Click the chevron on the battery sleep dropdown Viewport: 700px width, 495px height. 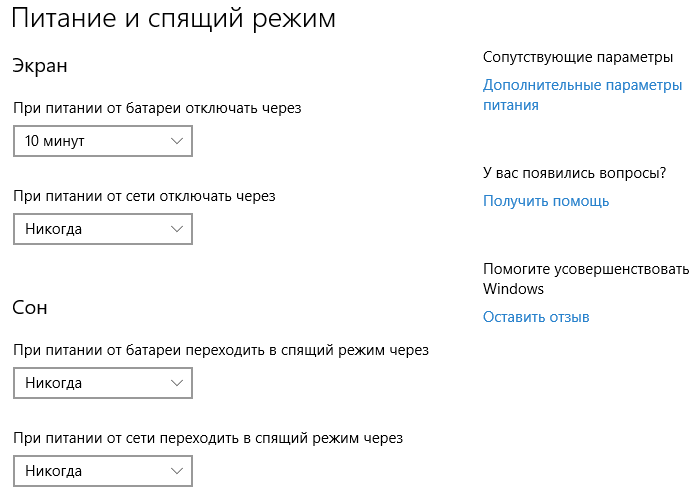(178, 383)
